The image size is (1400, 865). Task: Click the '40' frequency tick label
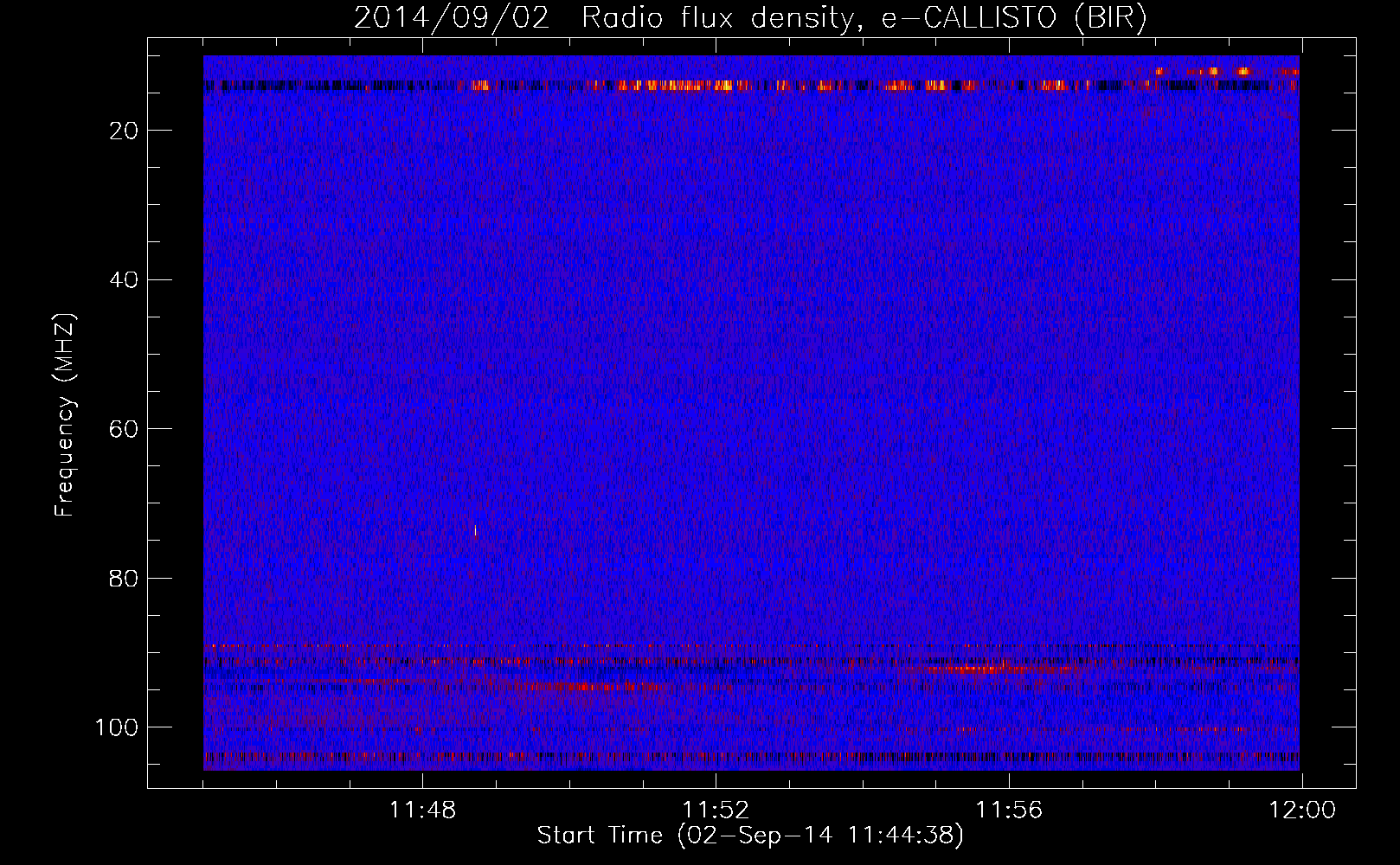125,280
